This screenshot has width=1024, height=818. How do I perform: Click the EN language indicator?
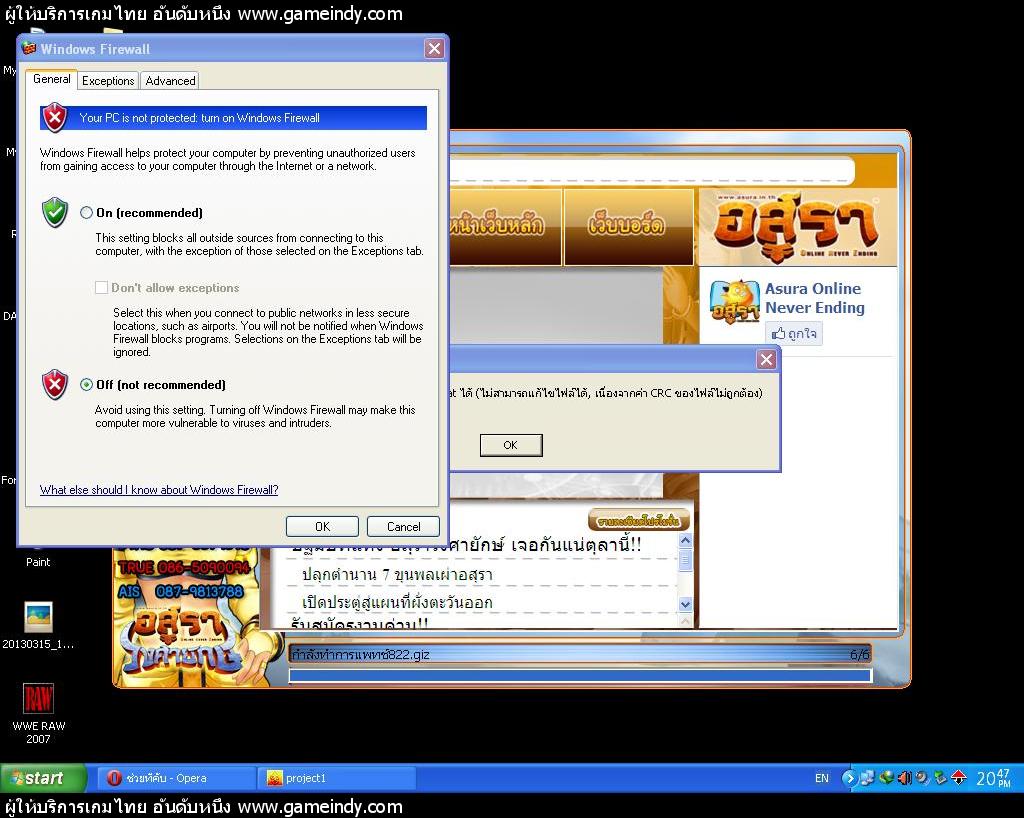[822, 778]
